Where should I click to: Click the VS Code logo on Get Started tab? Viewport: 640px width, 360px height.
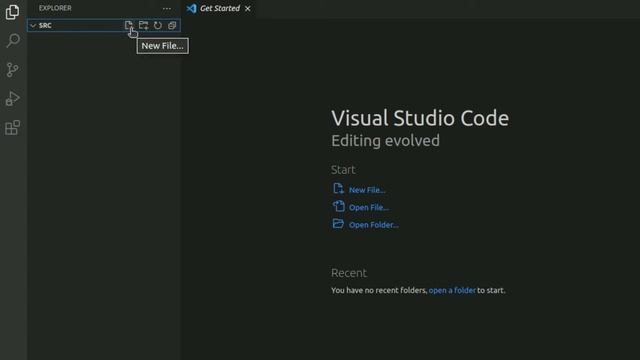click(191, 8)
